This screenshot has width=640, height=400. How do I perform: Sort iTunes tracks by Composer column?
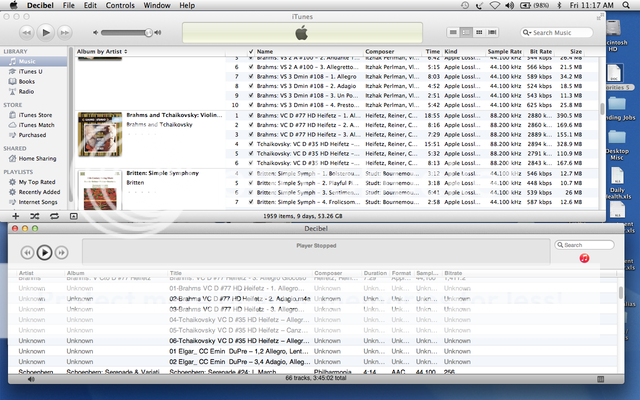392,51
